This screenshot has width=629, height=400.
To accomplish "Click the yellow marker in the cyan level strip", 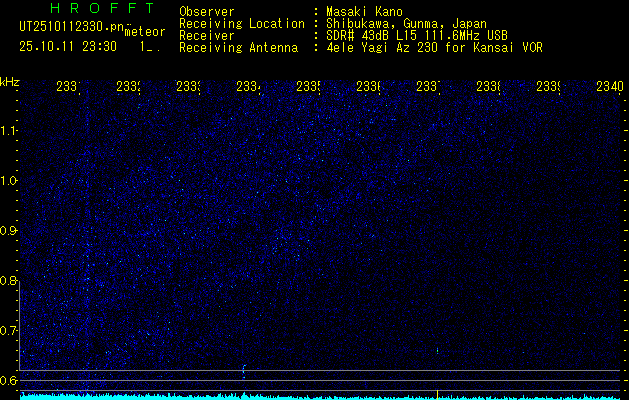I will 437,394.
